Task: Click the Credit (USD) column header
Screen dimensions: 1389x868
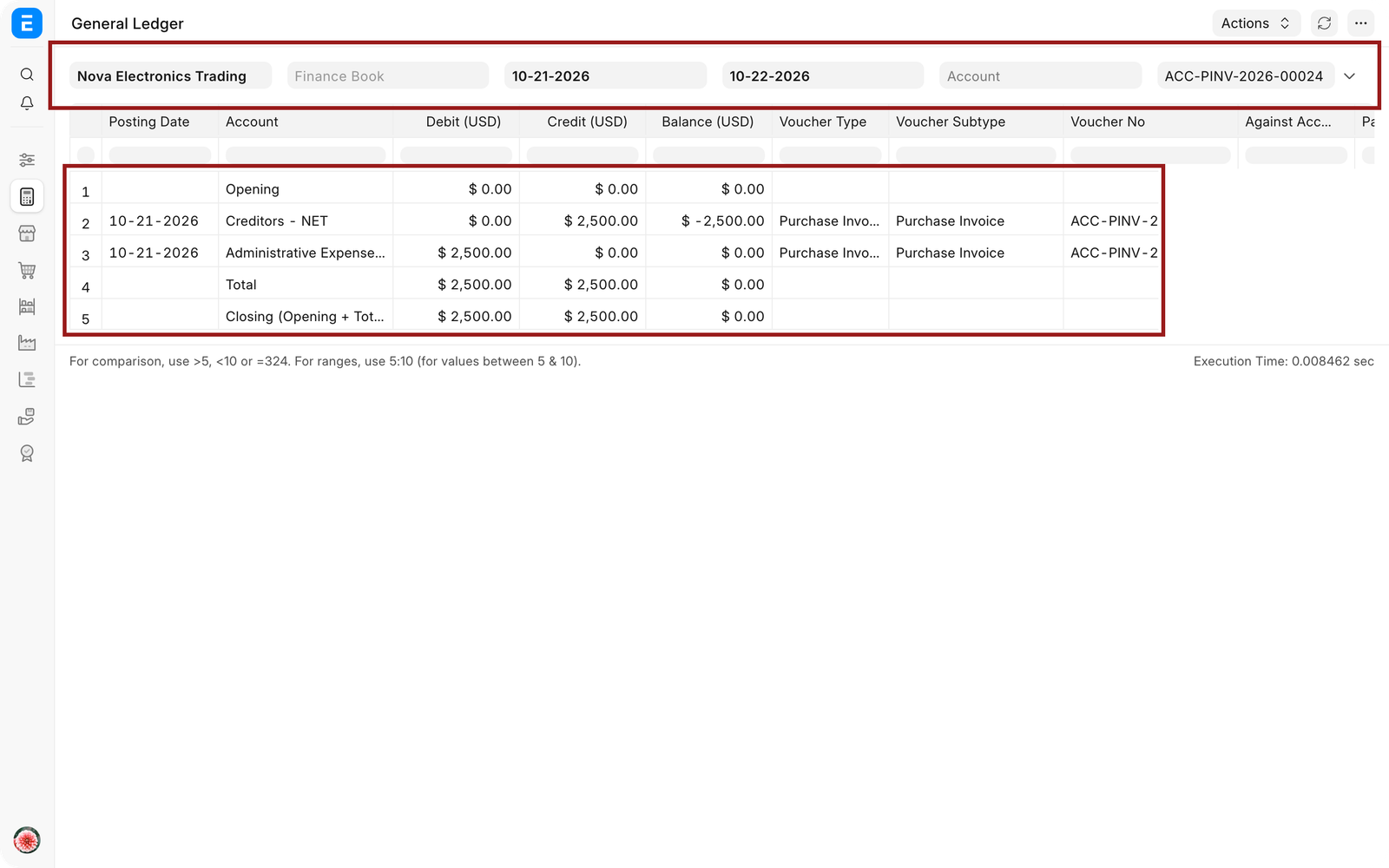Action: (583, 122)
